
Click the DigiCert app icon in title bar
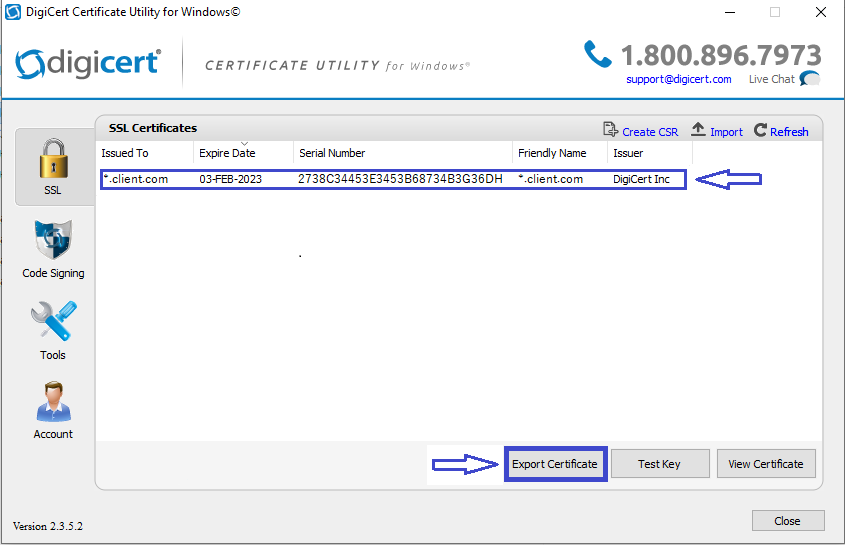pyautogui.click(x=12, y=12)
